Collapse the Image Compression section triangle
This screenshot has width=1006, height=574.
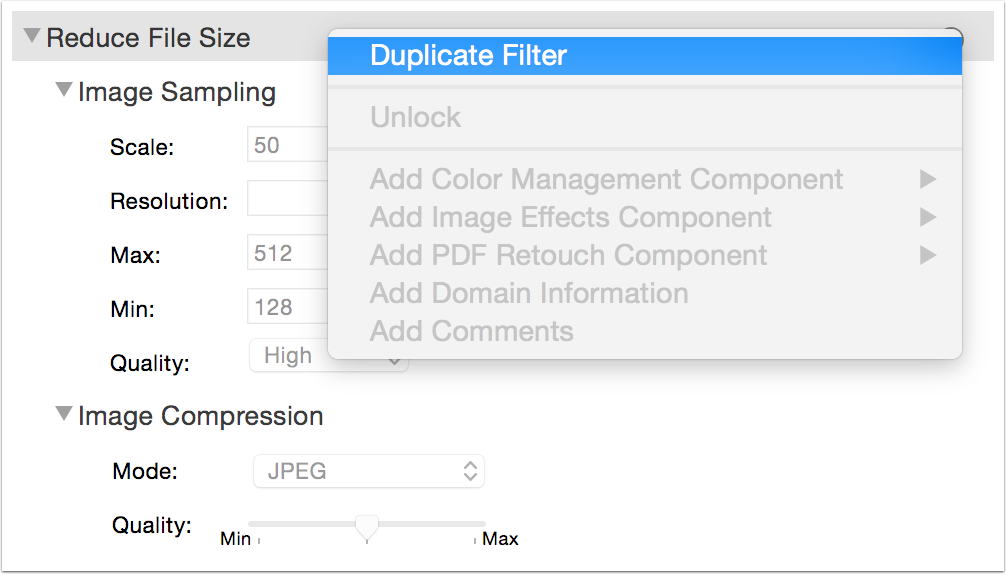tap(64, 413)
